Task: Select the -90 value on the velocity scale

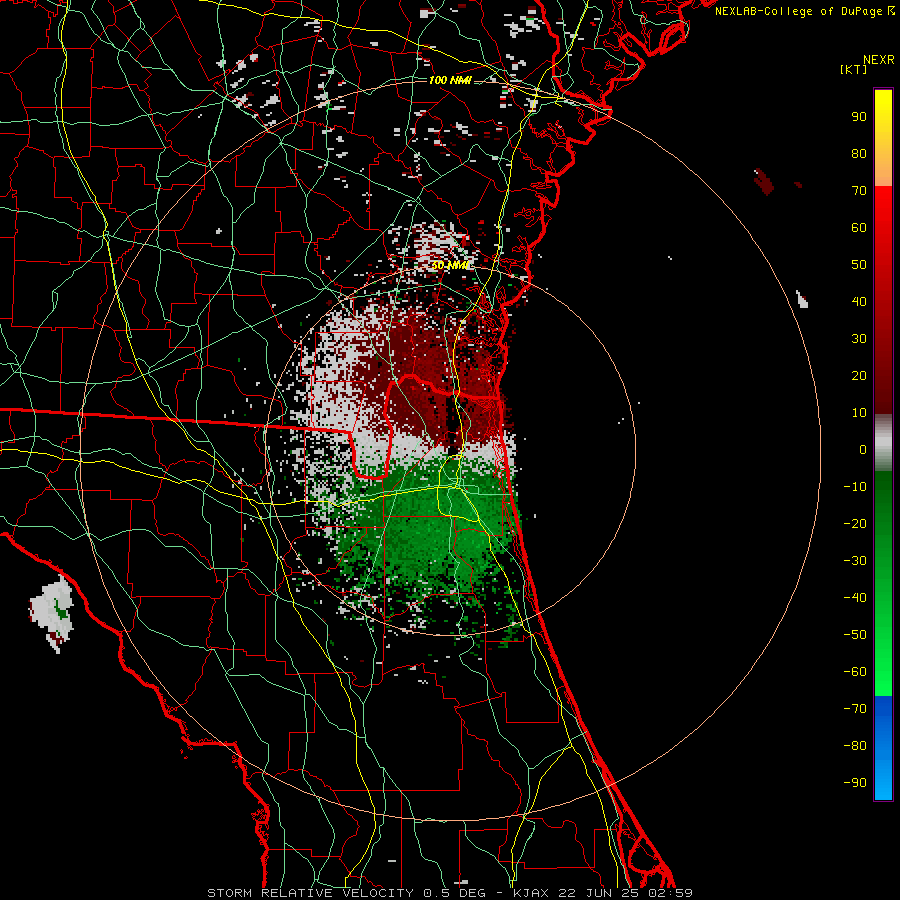Action: 855,782
